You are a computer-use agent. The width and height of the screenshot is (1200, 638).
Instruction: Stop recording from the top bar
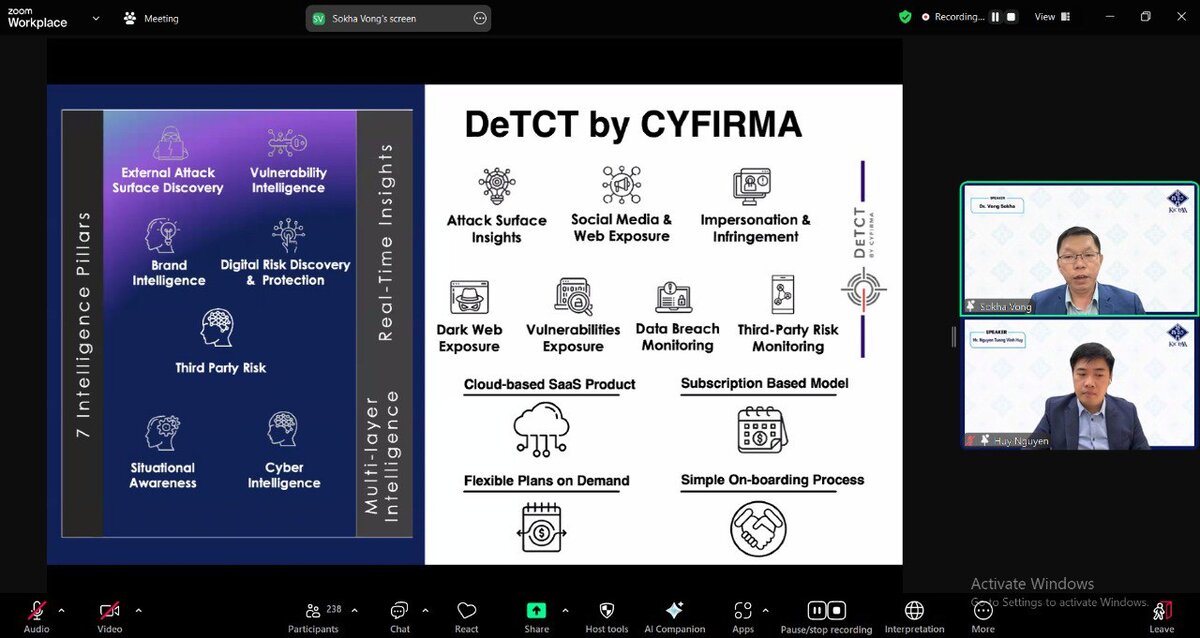pos(1011,17)
